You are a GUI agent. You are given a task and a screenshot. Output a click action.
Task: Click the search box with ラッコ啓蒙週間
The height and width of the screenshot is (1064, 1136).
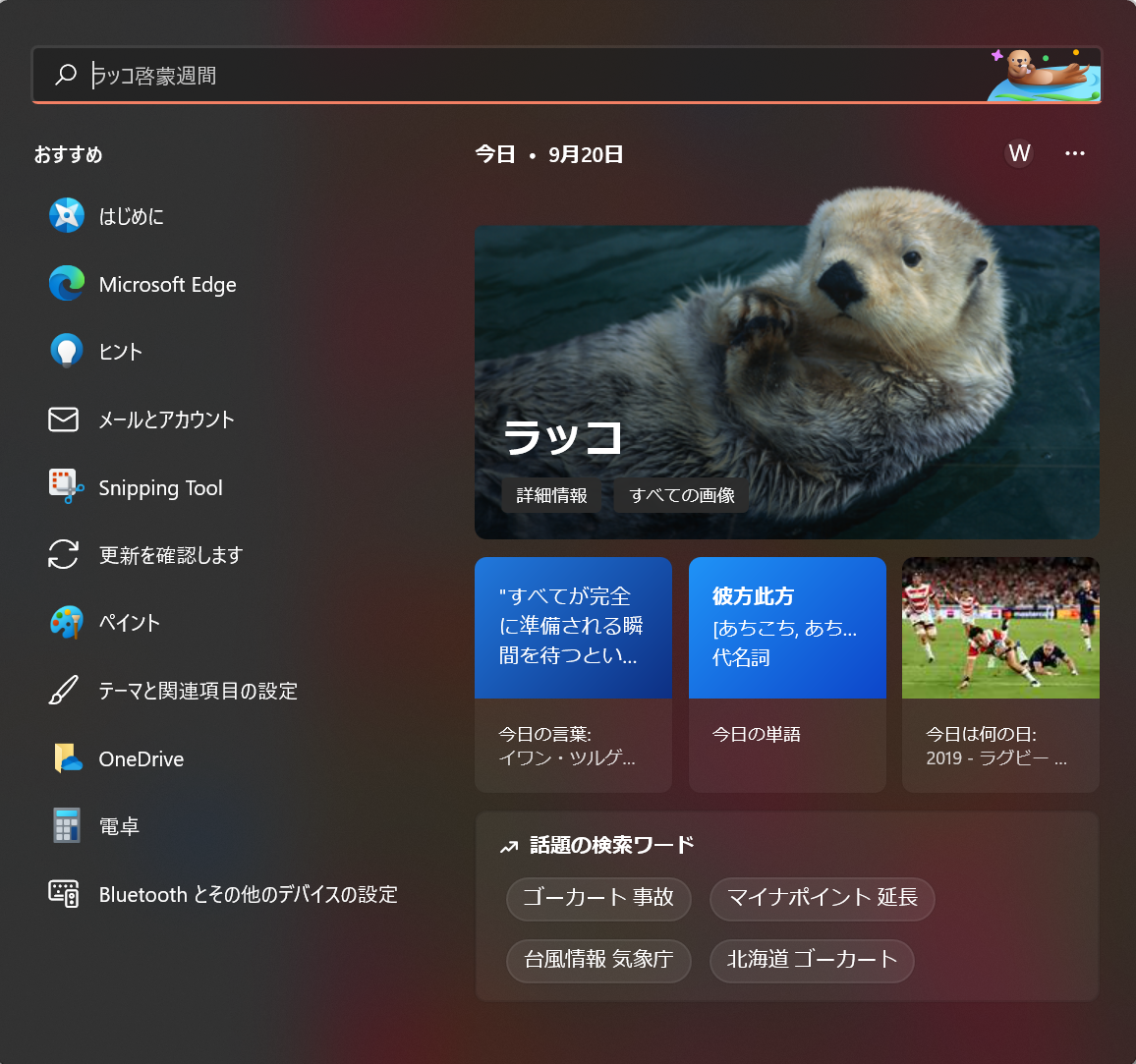(x=567, y=75)
